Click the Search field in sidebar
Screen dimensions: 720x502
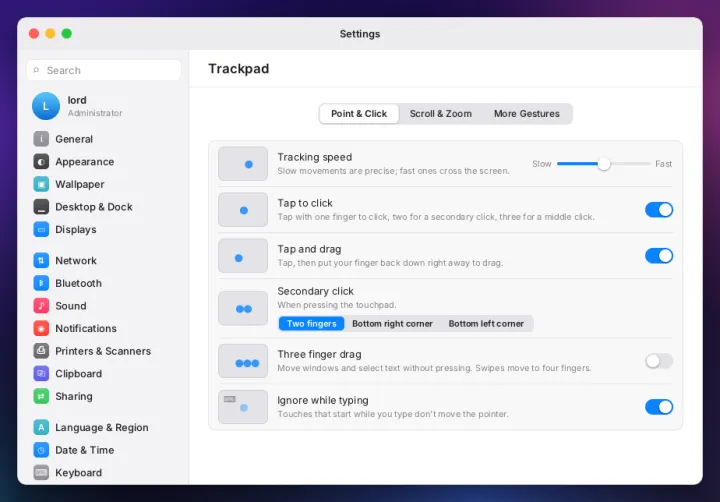click(104, 70)
